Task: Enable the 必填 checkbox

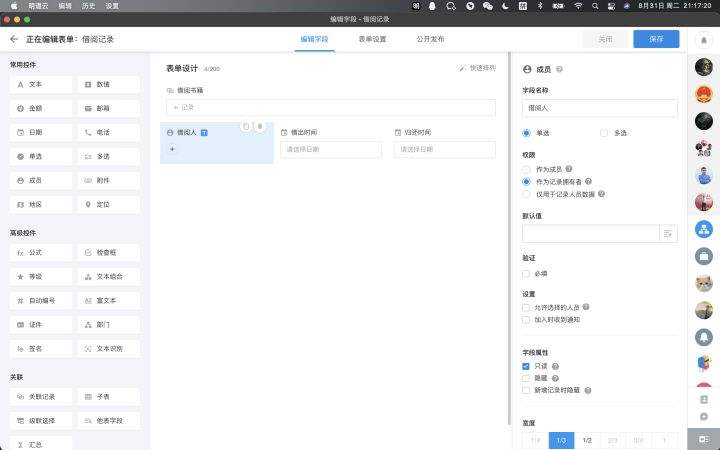Action: (527, 272)
